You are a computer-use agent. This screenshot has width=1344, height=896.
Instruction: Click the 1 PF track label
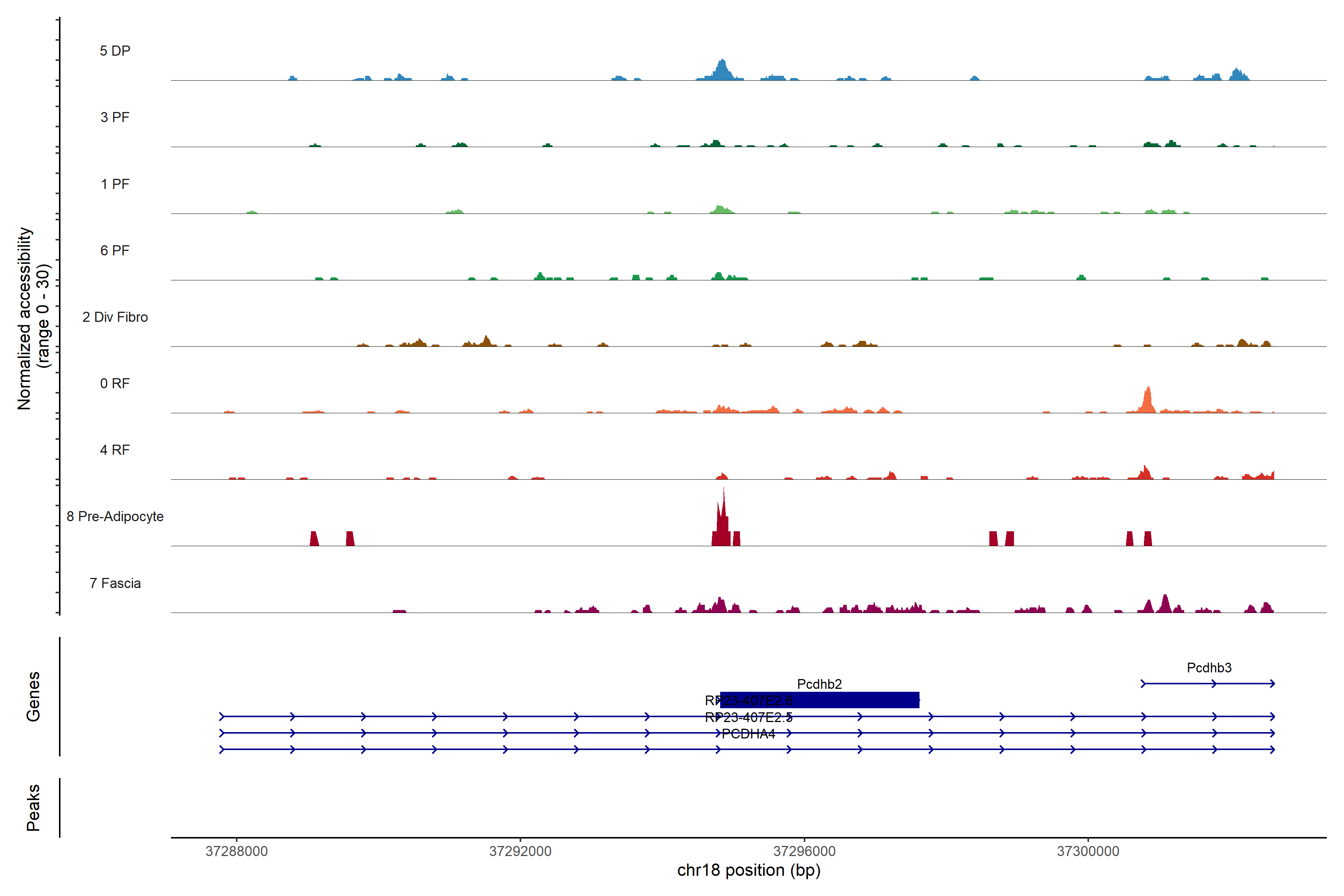click(x=115, y=184)
